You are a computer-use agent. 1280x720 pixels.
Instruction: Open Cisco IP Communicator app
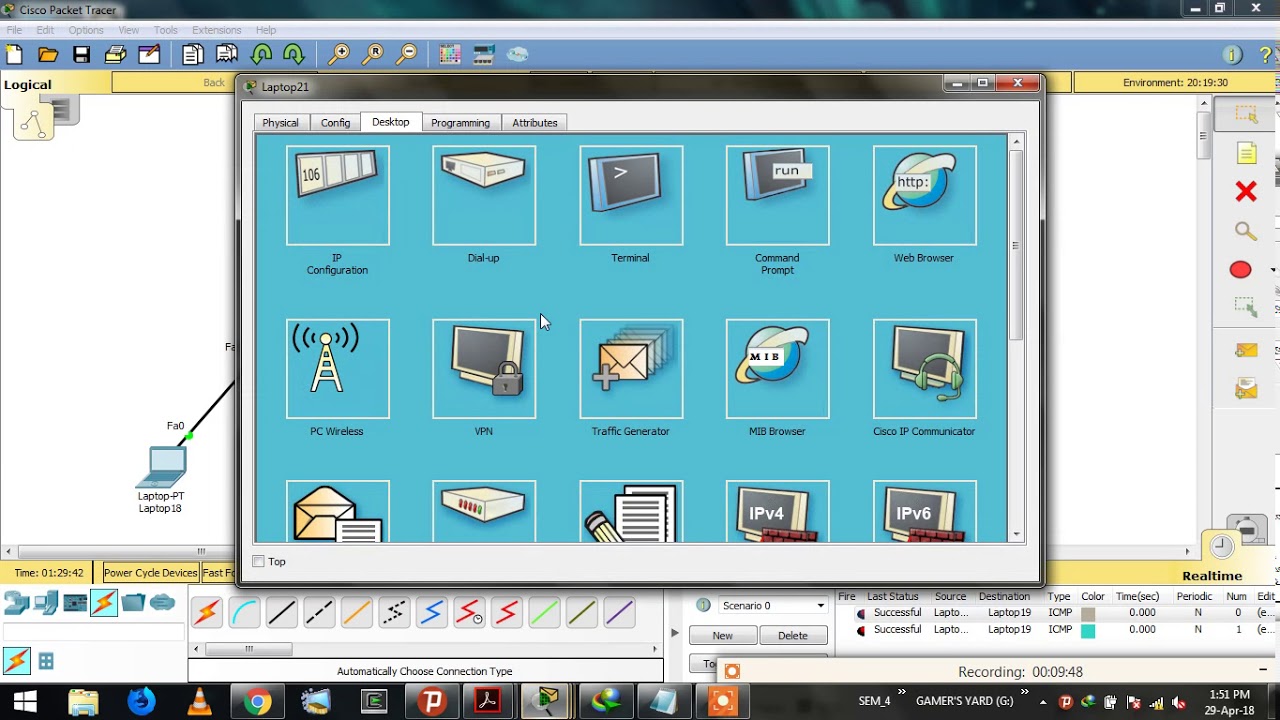[x=924, y=369]
